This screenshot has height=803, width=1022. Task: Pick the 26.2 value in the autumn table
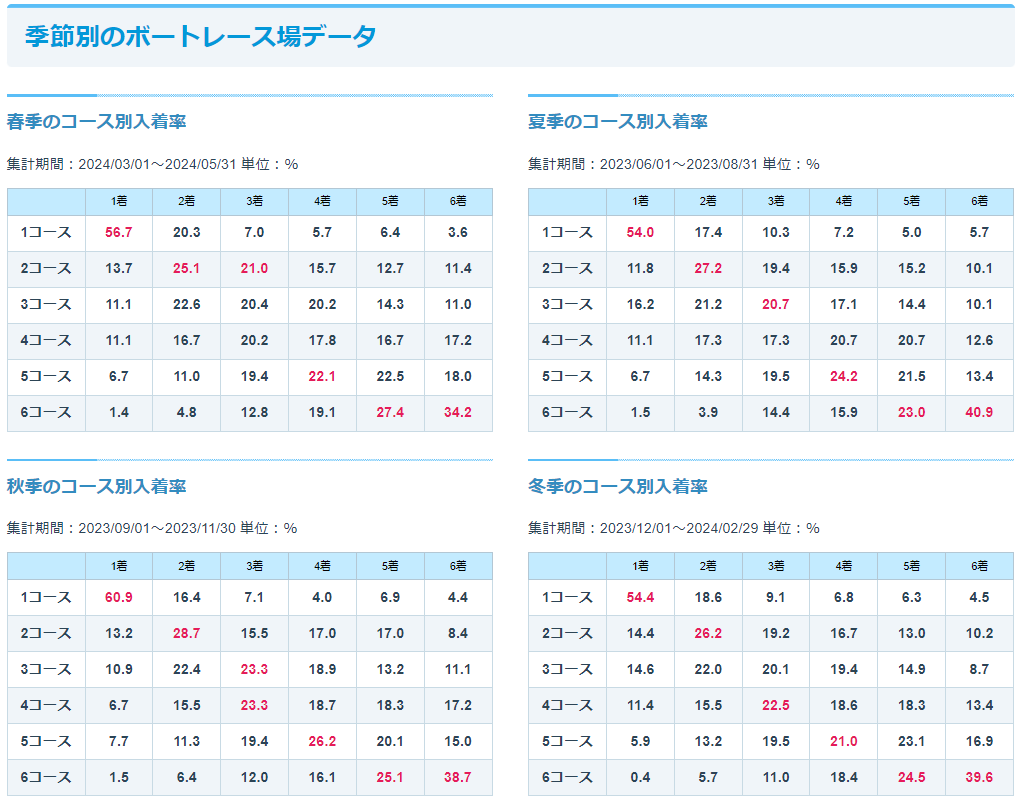tap(322, 741)
